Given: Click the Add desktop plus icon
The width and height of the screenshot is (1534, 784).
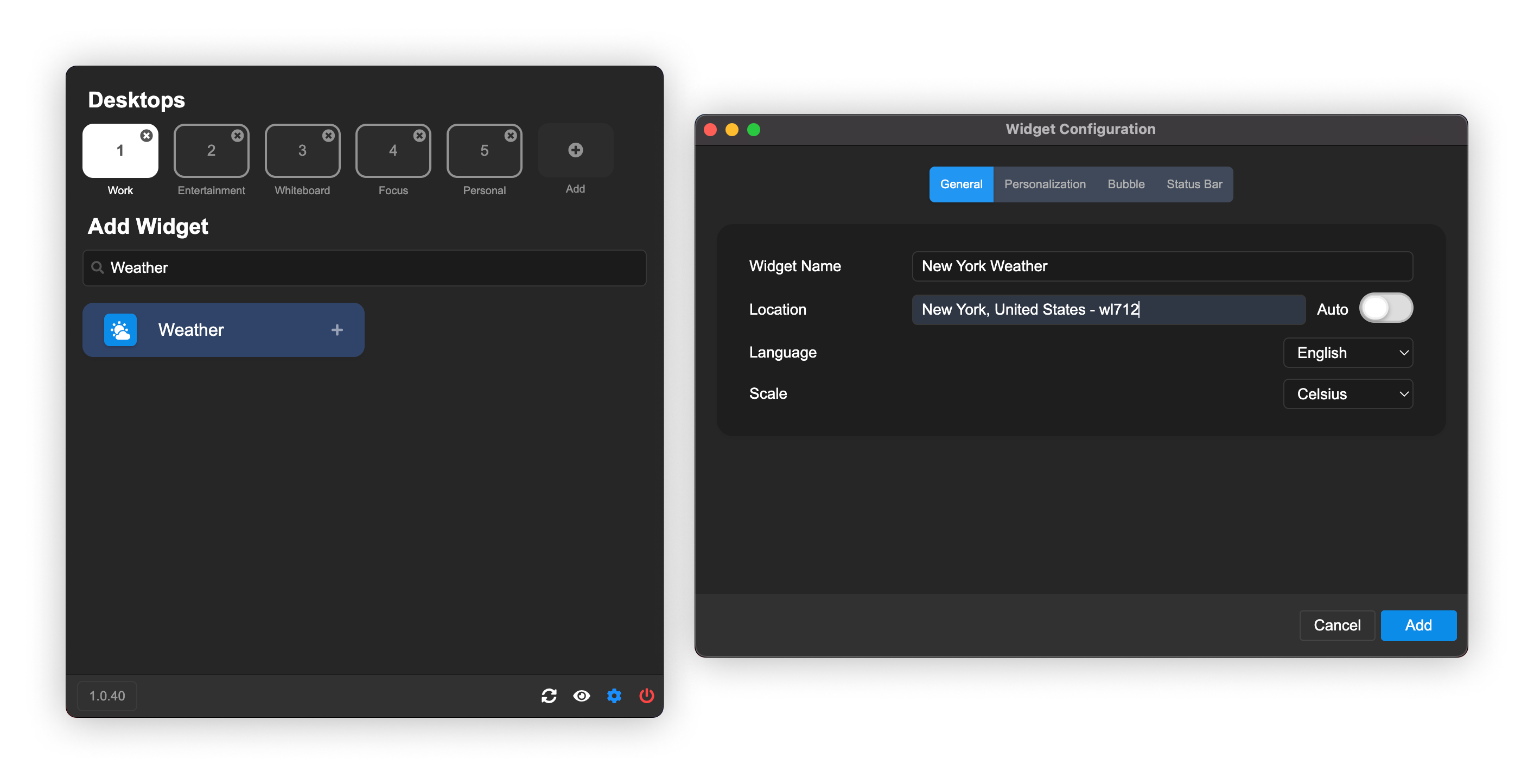Looking at the screenshot, I should tap(575, 150).
